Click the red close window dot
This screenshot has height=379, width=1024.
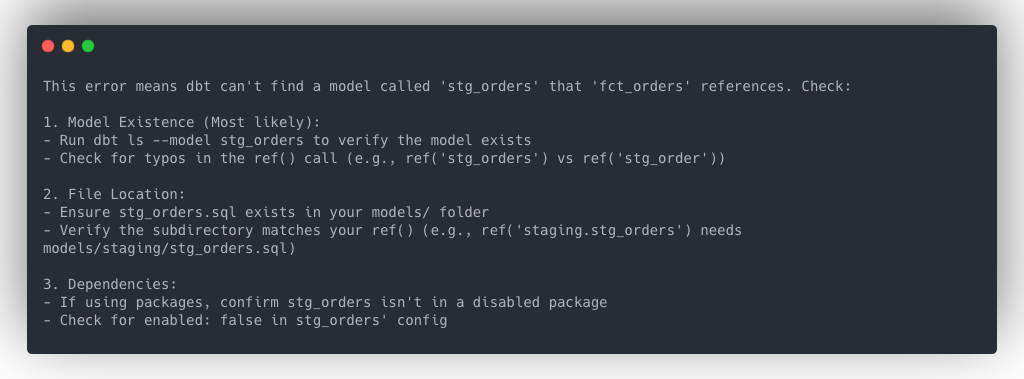click(48, 46)
